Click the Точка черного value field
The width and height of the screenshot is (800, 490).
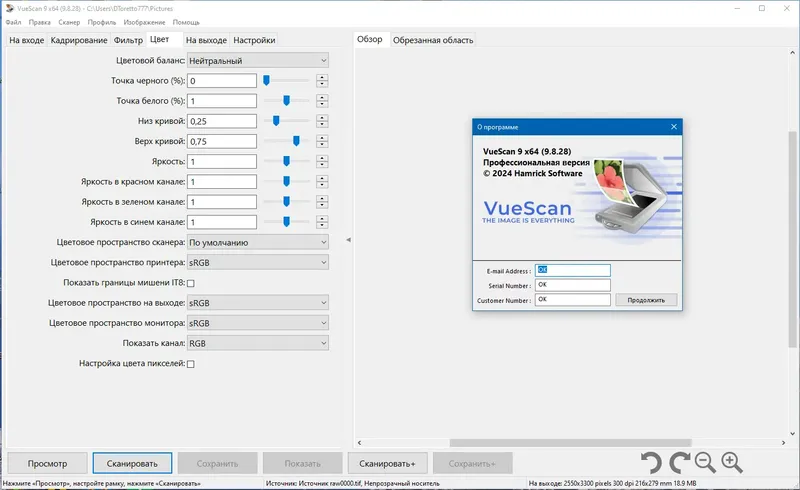[222, 81]
